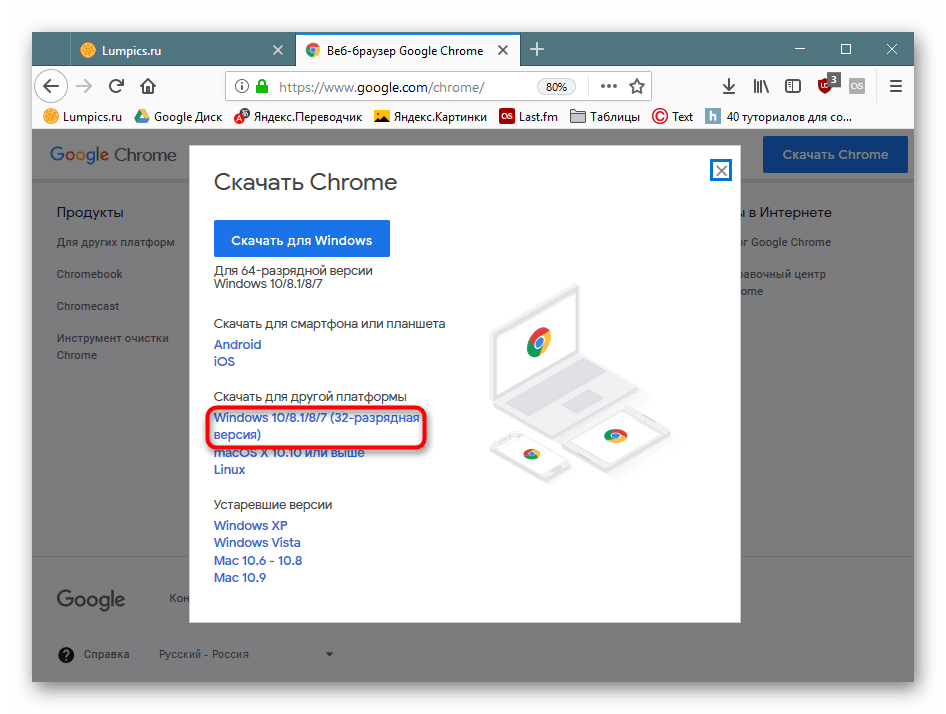
Task: Open the Mac 10.9 link
Action: tap(240, 577)
